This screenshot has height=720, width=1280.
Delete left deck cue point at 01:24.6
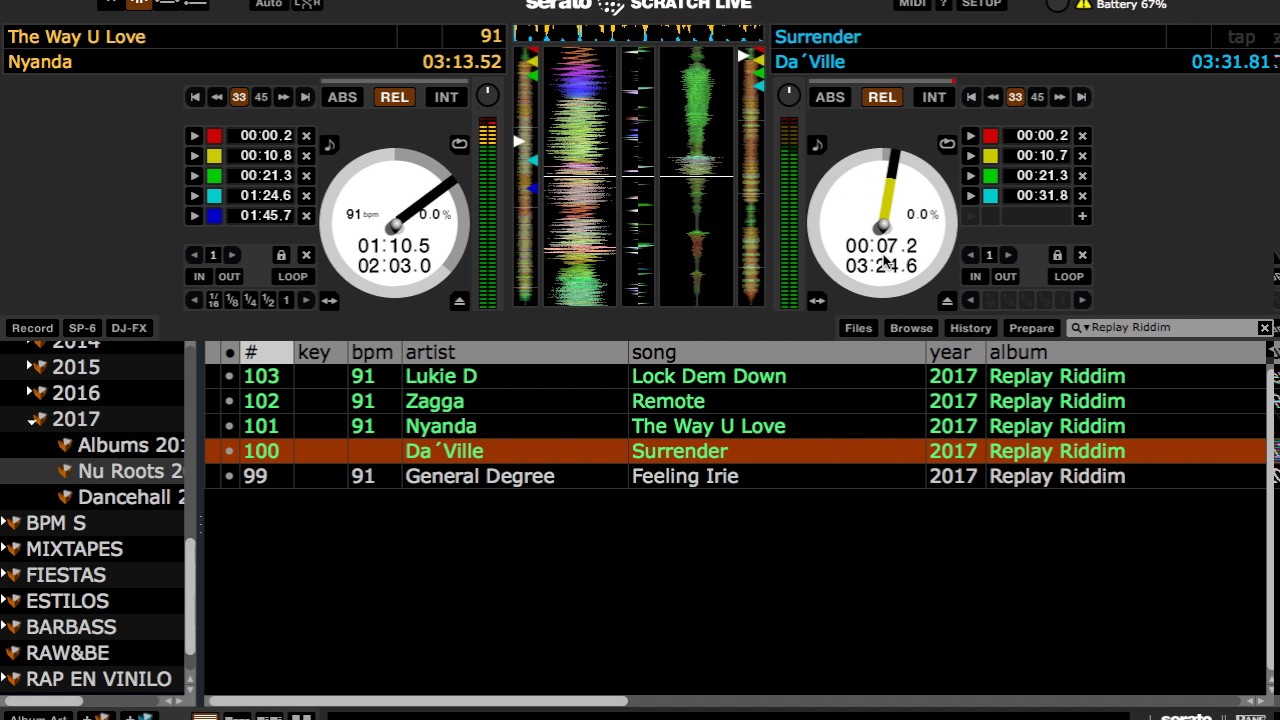[306, 196]
